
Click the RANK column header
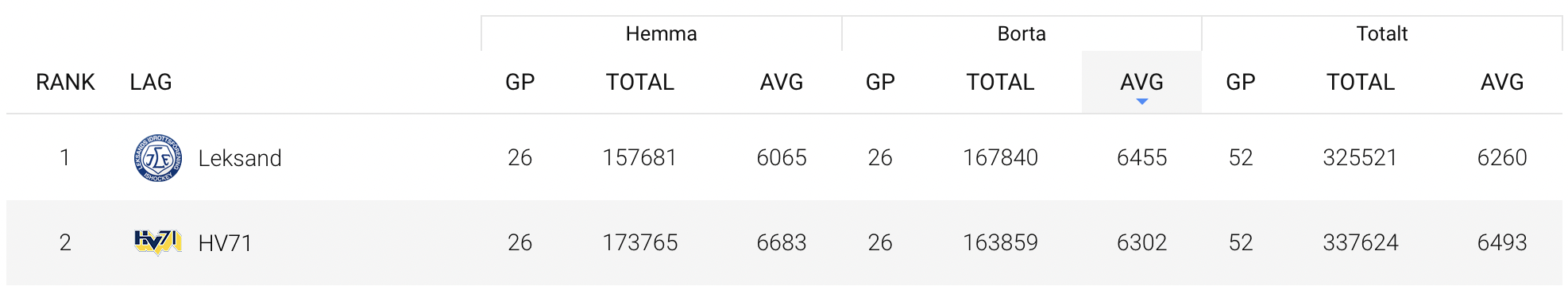coord(65,82)
